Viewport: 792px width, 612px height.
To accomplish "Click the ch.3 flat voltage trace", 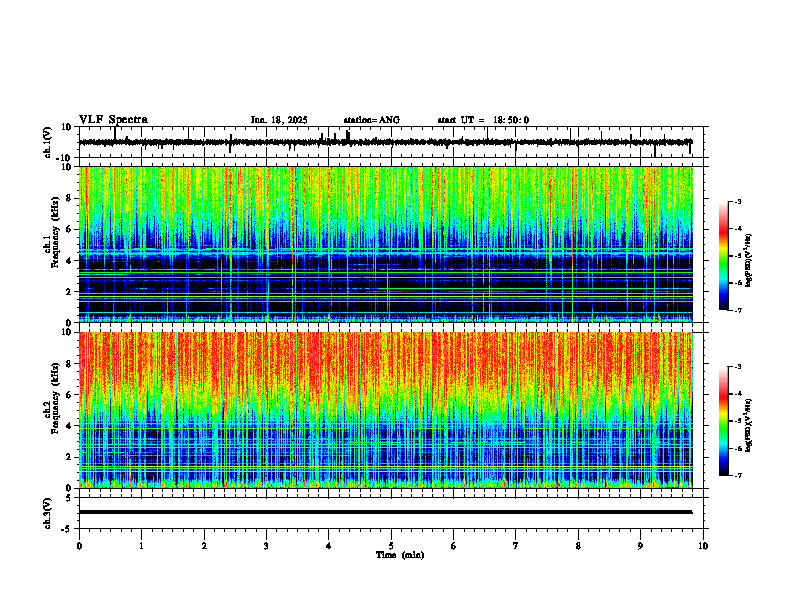I will point(385,512).
